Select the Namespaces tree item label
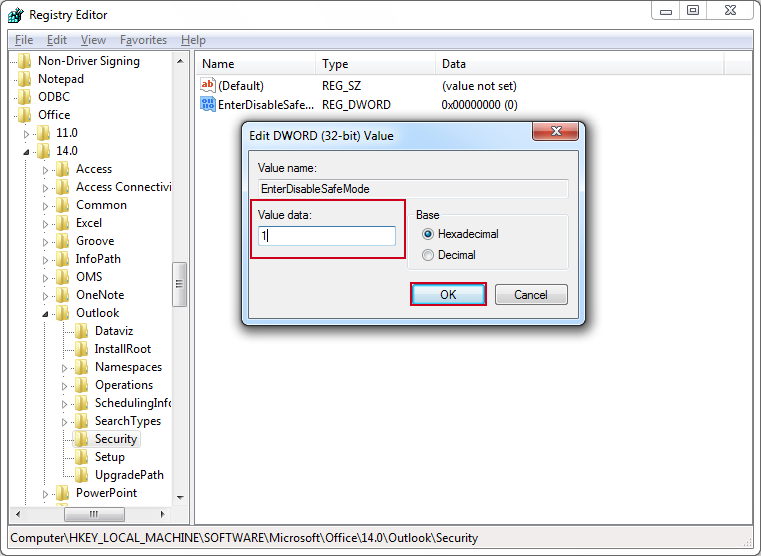This screenshot has height=556, width=761. click(x=128, y=367)
